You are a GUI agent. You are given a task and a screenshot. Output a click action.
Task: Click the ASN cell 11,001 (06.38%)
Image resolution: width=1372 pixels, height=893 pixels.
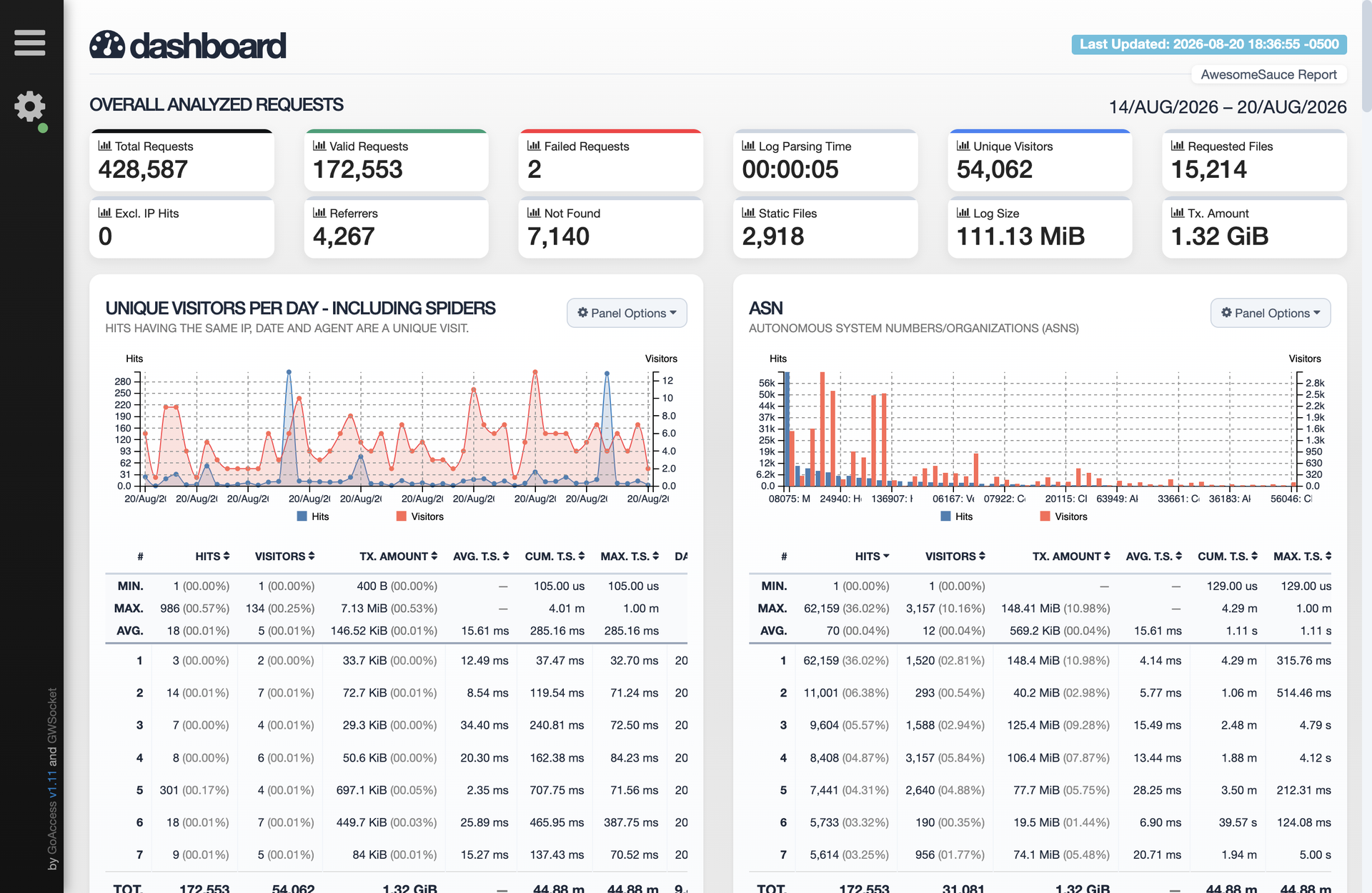(846, 693)
